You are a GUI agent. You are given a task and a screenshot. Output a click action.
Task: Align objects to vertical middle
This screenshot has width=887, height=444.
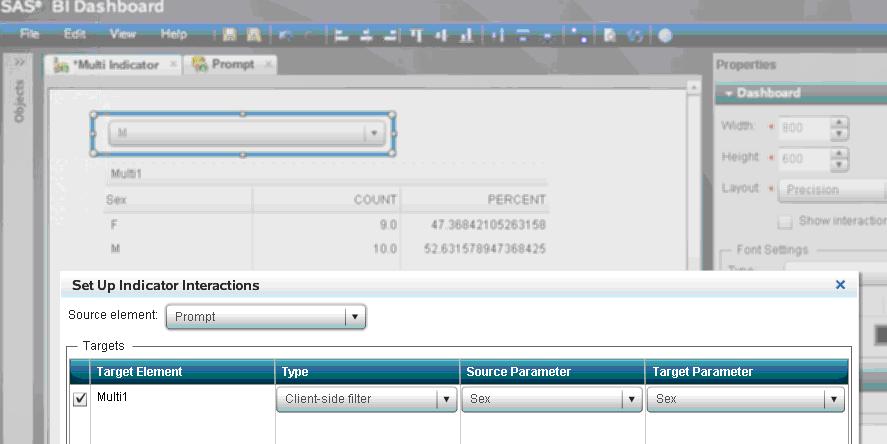[x=441, y=36]
